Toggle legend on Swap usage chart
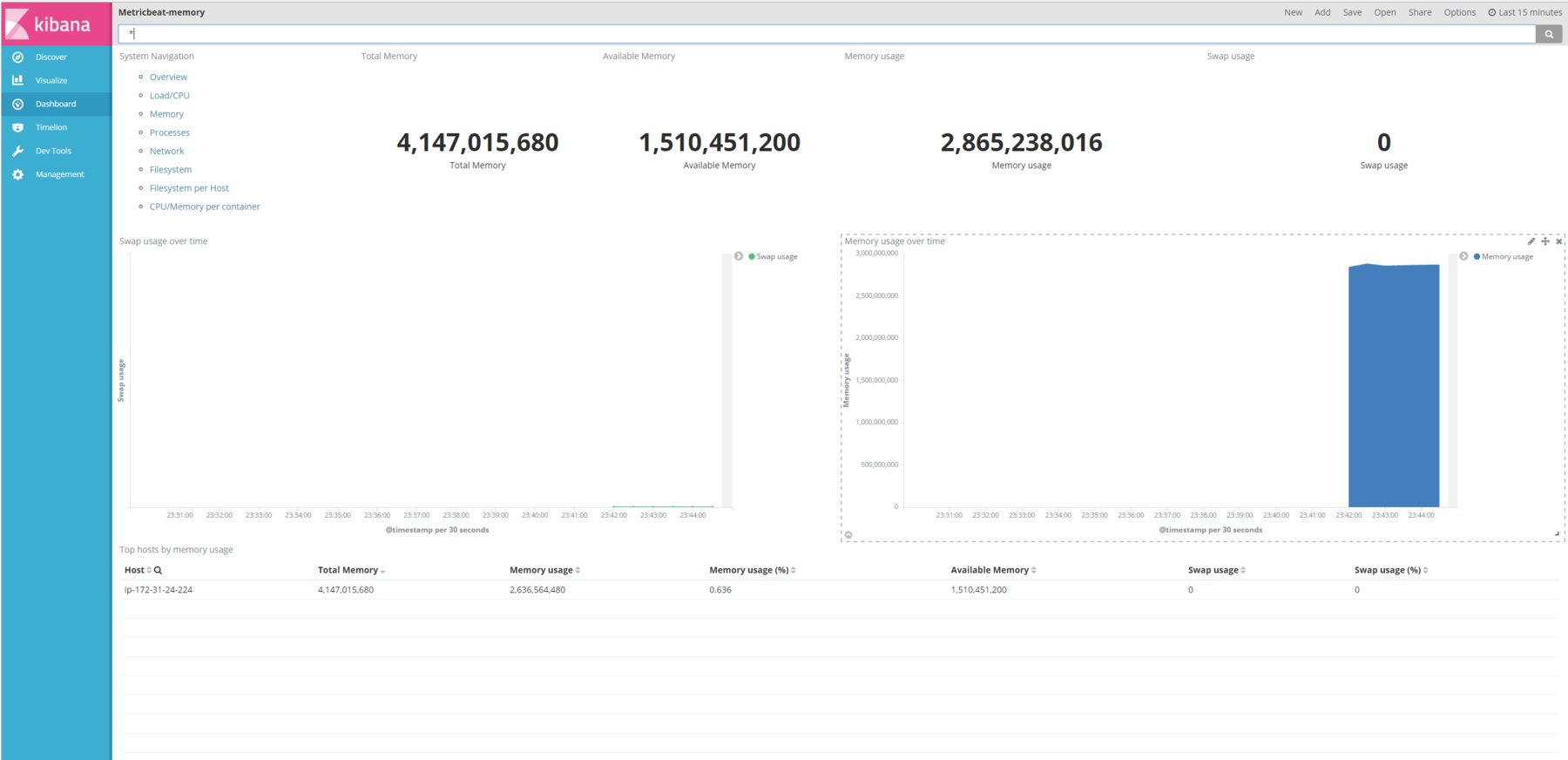Image resolution: width=1568 pixels, height=760 pixels. 739,256
